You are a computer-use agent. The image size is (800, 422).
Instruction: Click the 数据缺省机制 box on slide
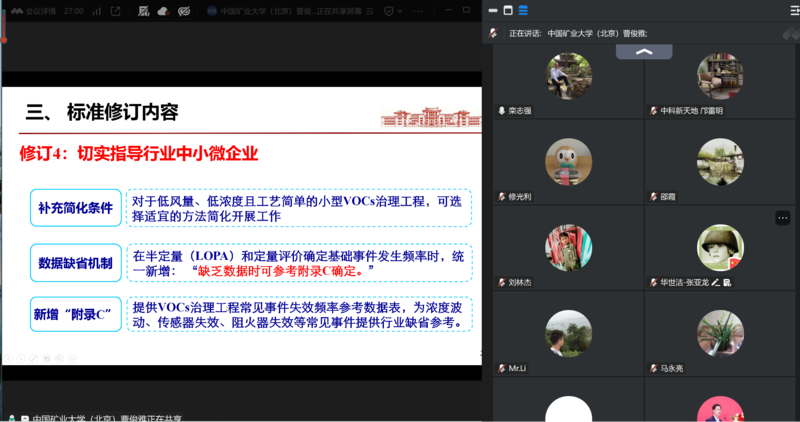76,263
